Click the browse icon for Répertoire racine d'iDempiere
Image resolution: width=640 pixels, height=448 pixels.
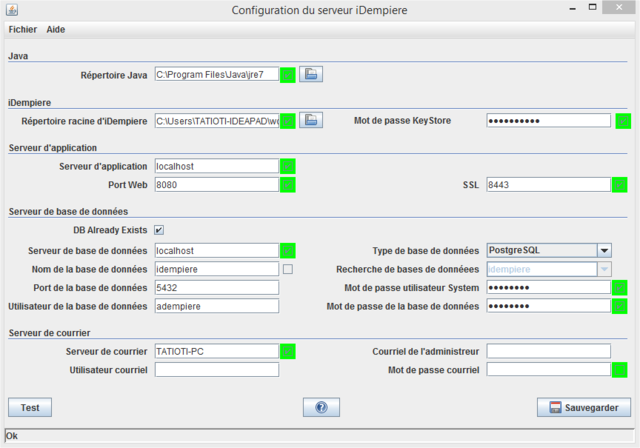point(311,121)
